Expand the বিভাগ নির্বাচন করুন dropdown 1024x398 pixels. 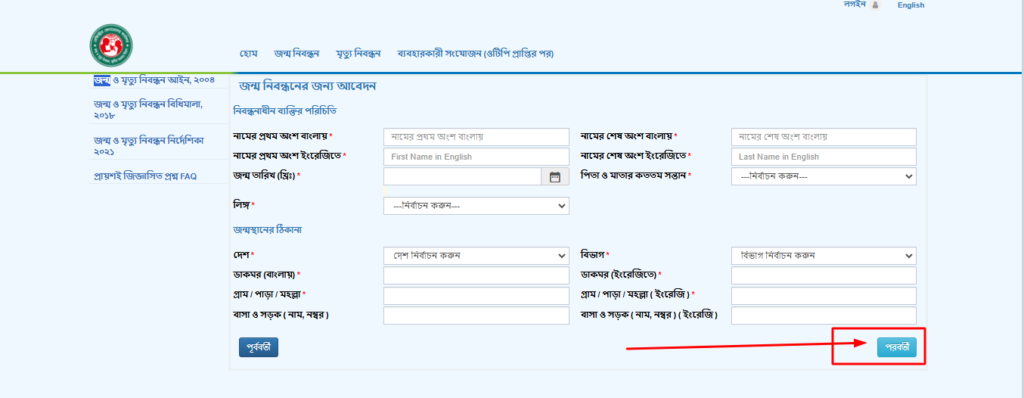(x=824, y=256)
